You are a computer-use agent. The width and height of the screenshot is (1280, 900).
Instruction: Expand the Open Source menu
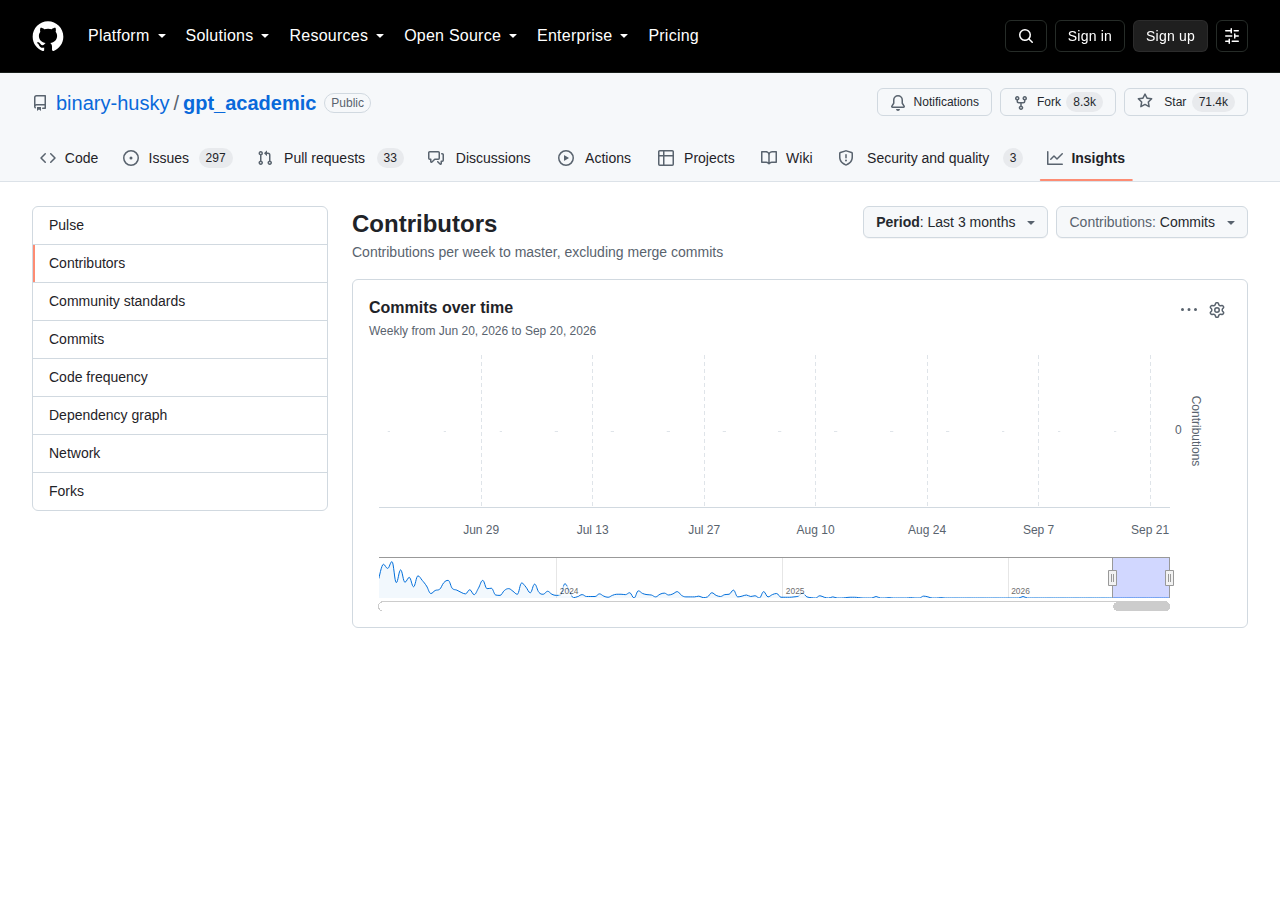[x=460, y=36]
